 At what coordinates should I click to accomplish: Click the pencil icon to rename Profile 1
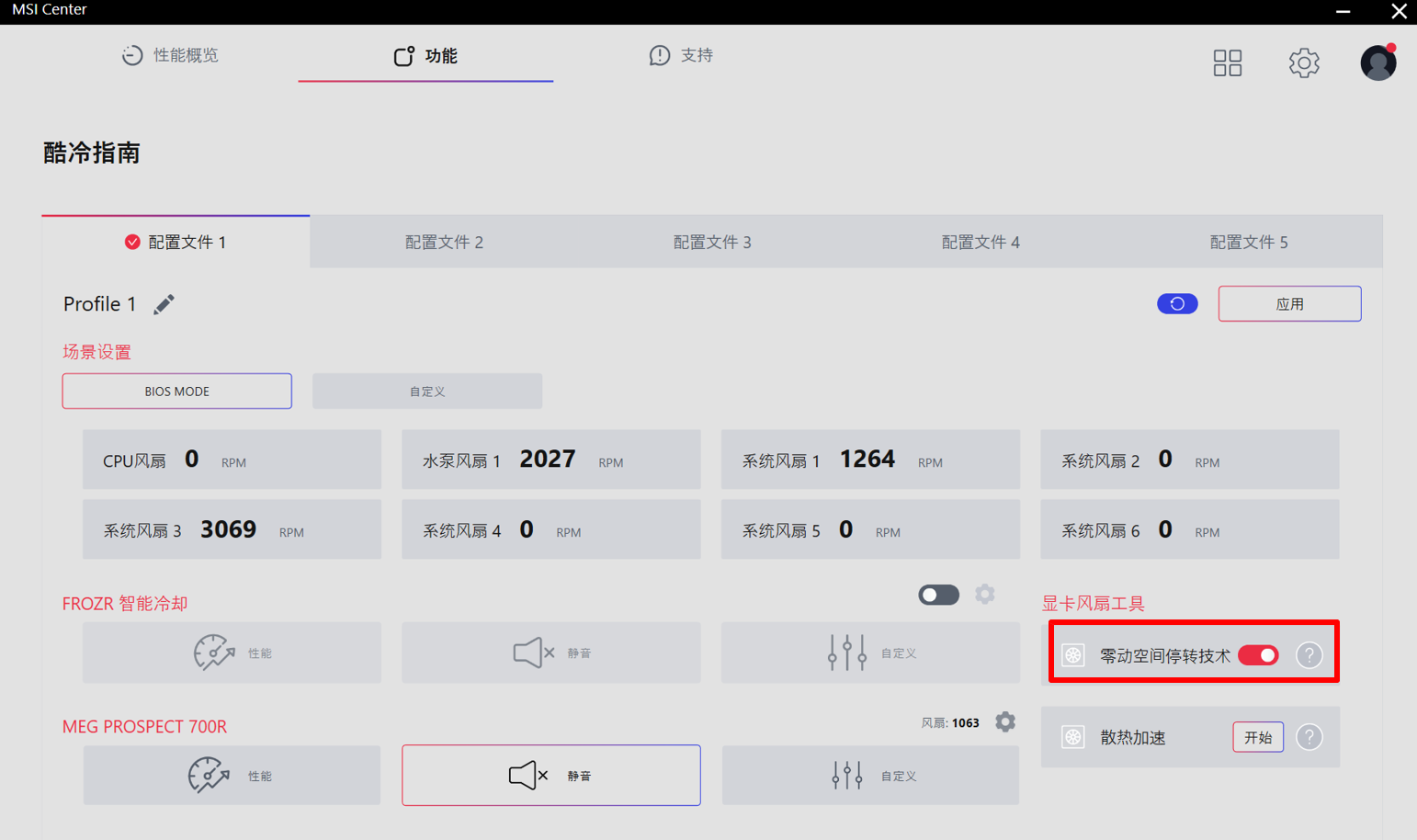(x=164, y=304)
